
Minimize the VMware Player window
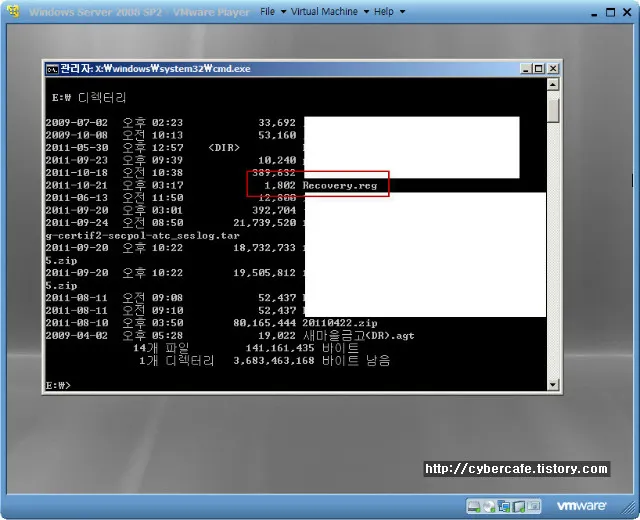click(594, 13)
